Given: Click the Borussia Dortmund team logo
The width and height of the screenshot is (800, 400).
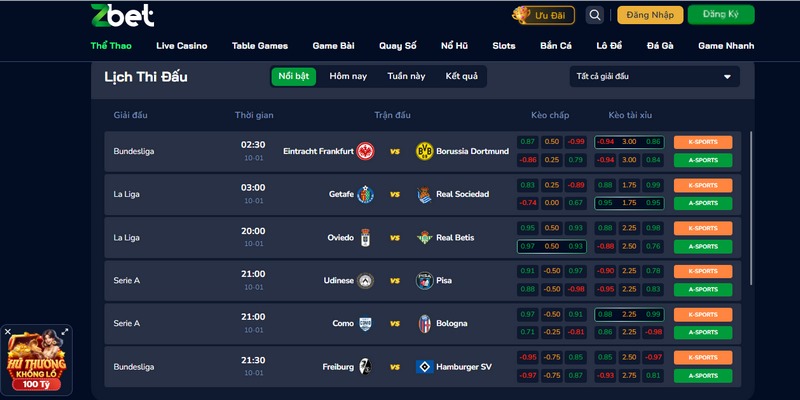Looking at the screenshot, I should click(424, 151).
